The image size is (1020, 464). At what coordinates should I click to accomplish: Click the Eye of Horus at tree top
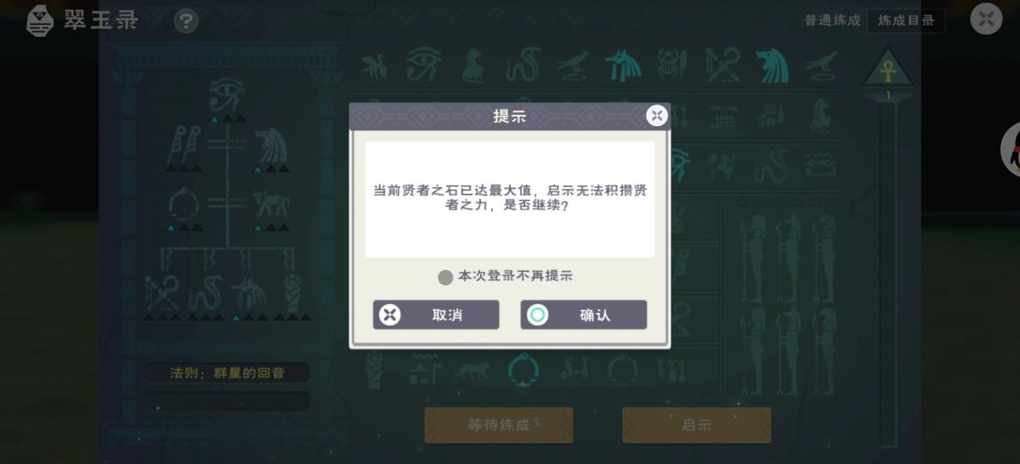pos(226,96)
